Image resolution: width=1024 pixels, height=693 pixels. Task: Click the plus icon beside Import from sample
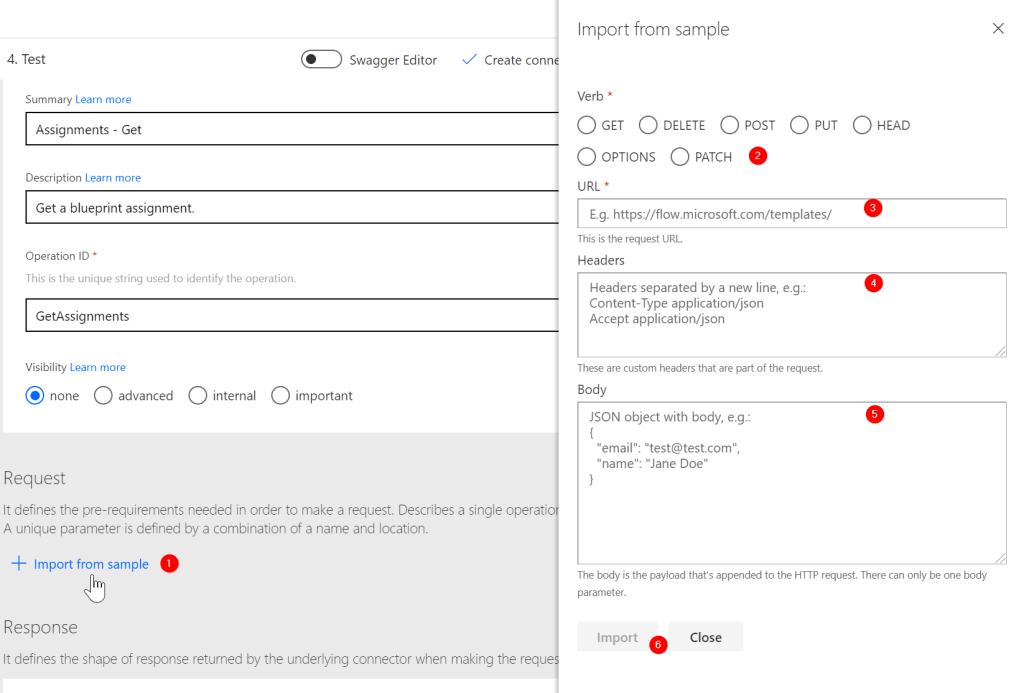(x=18, y=564)
